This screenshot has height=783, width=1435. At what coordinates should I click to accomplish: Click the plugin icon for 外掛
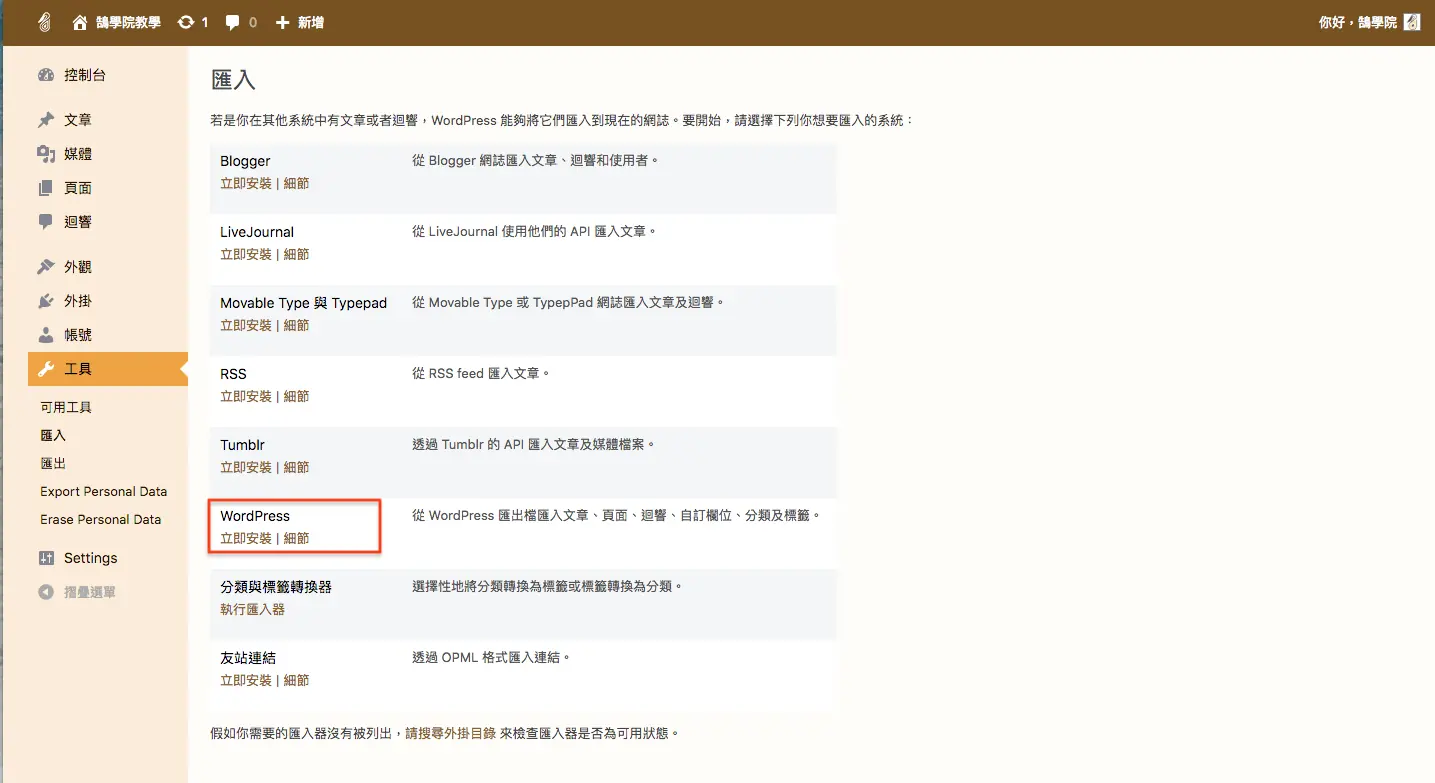click(x=46, y=301)
